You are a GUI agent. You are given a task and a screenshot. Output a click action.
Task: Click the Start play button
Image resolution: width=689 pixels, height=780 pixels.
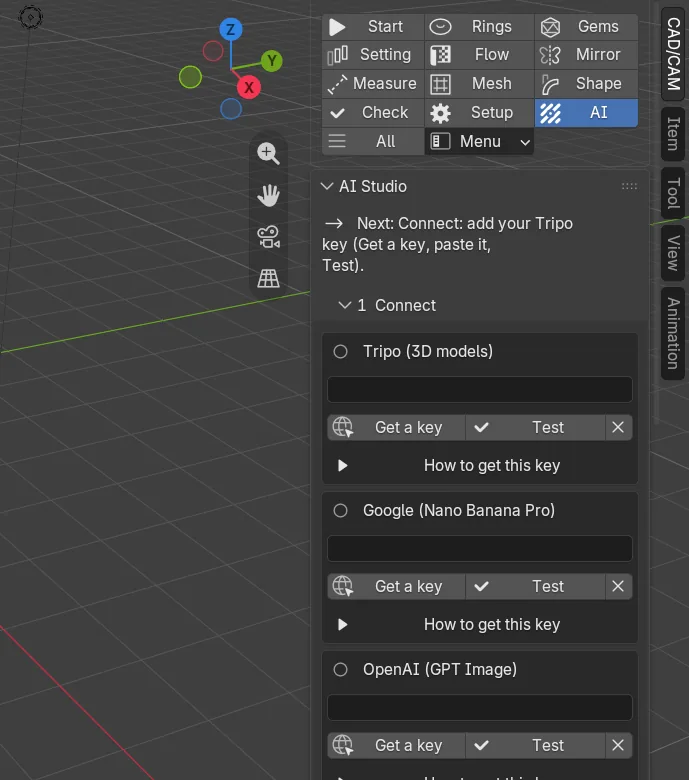(373, 27)
